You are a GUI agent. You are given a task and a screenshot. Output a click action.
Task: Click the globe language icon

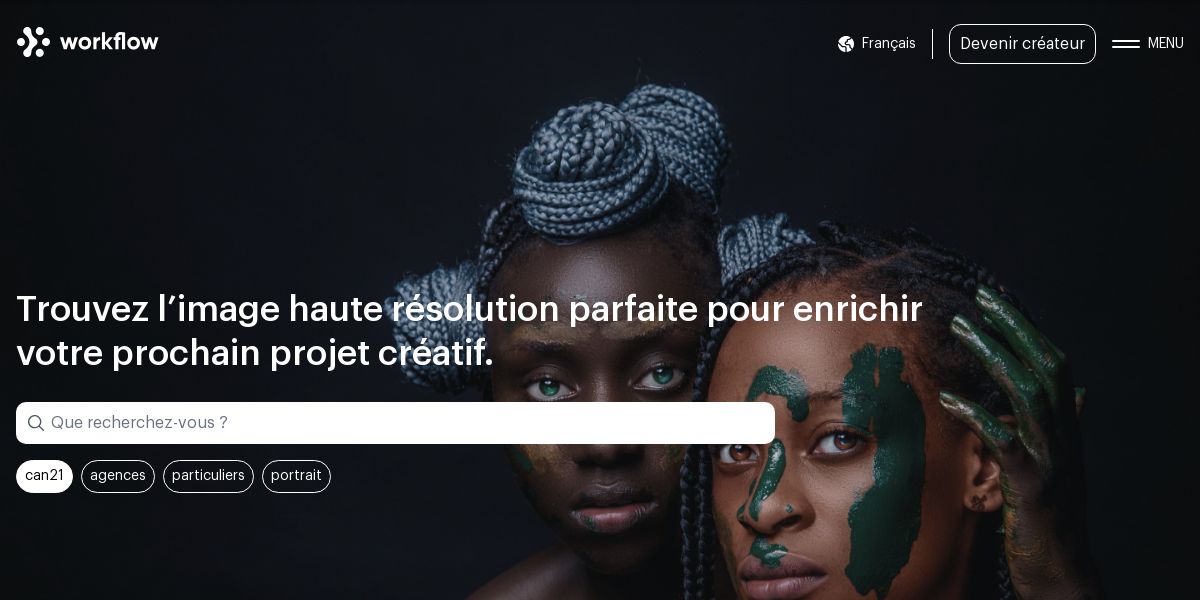point(846,44)
